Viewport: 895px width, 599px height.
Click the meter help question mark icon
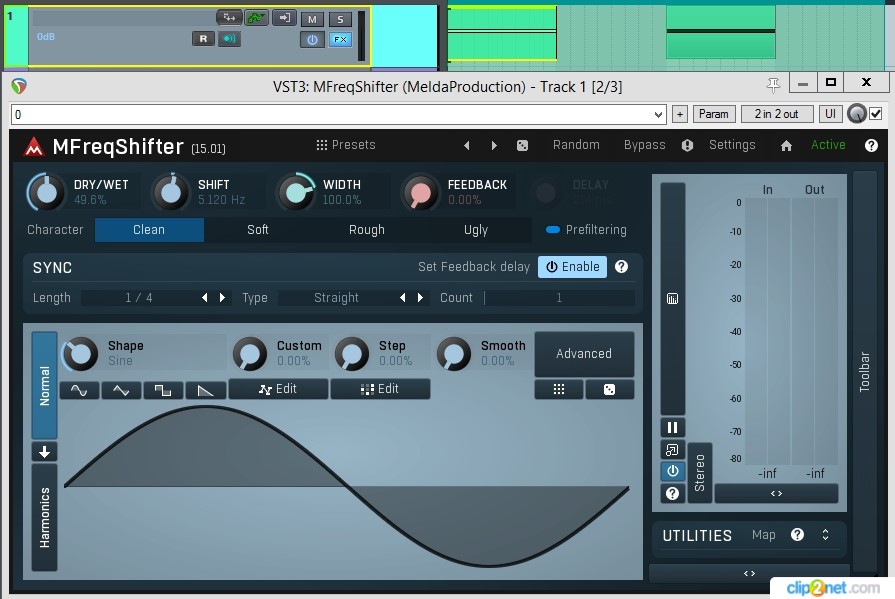(672, 493)
